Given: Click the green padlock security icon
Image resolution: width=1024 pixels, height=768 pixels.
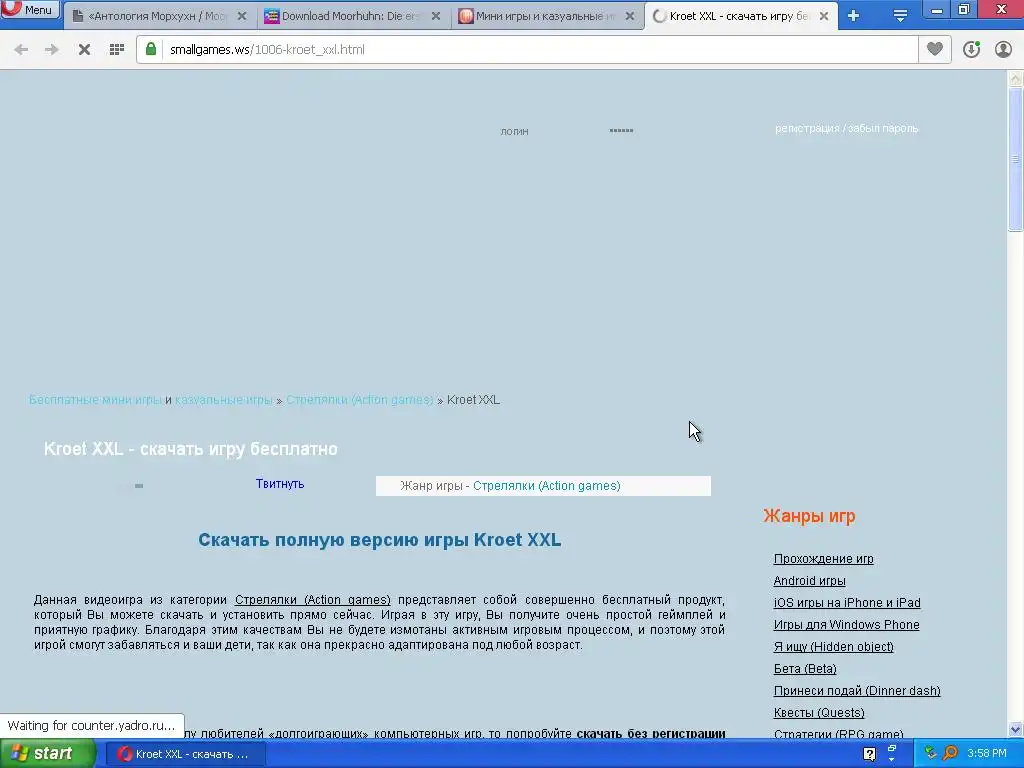Looking at the screenshot, I should [x=151, y=49].
